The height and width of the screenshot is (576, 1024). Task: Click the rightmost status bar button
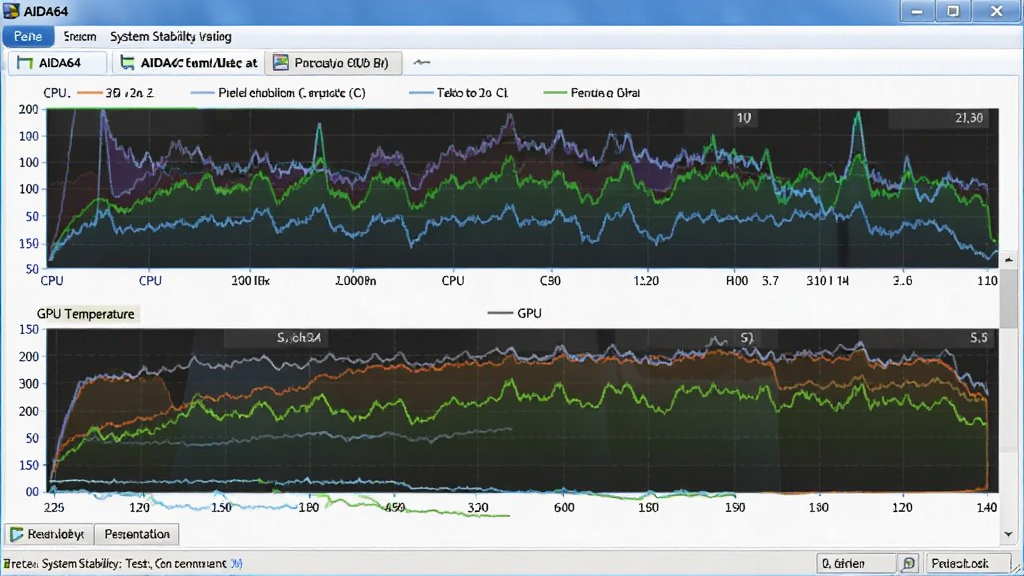(x=966, y=564)
